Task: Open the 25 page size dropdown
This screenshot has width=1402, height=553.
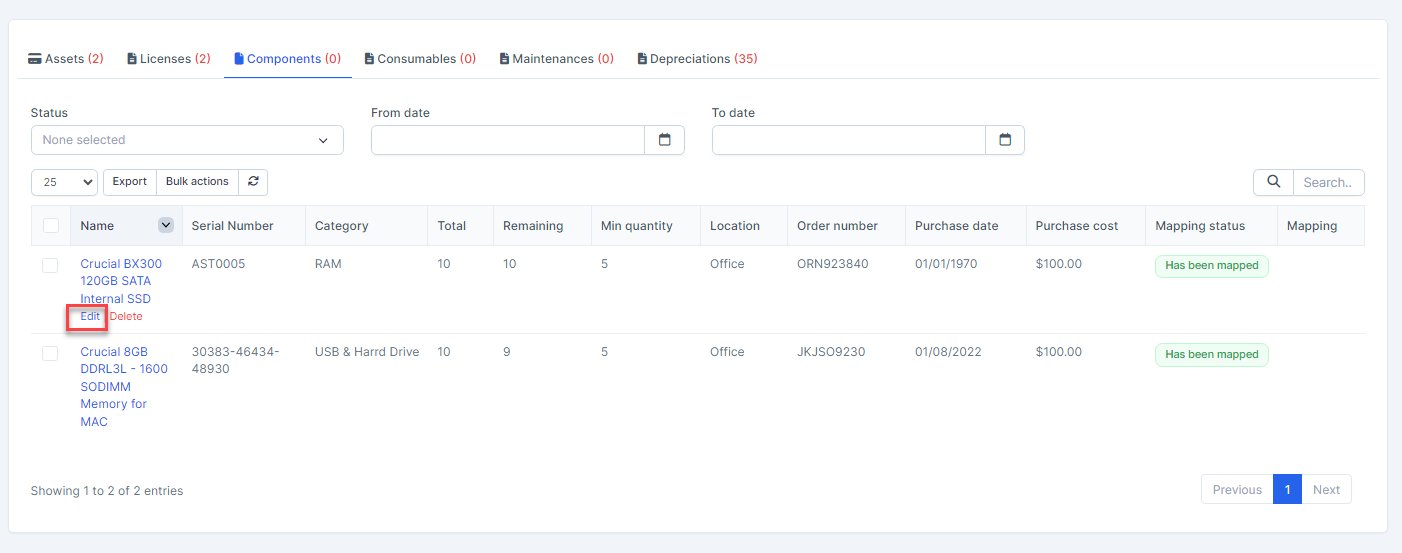Action: tap(64, 182)
